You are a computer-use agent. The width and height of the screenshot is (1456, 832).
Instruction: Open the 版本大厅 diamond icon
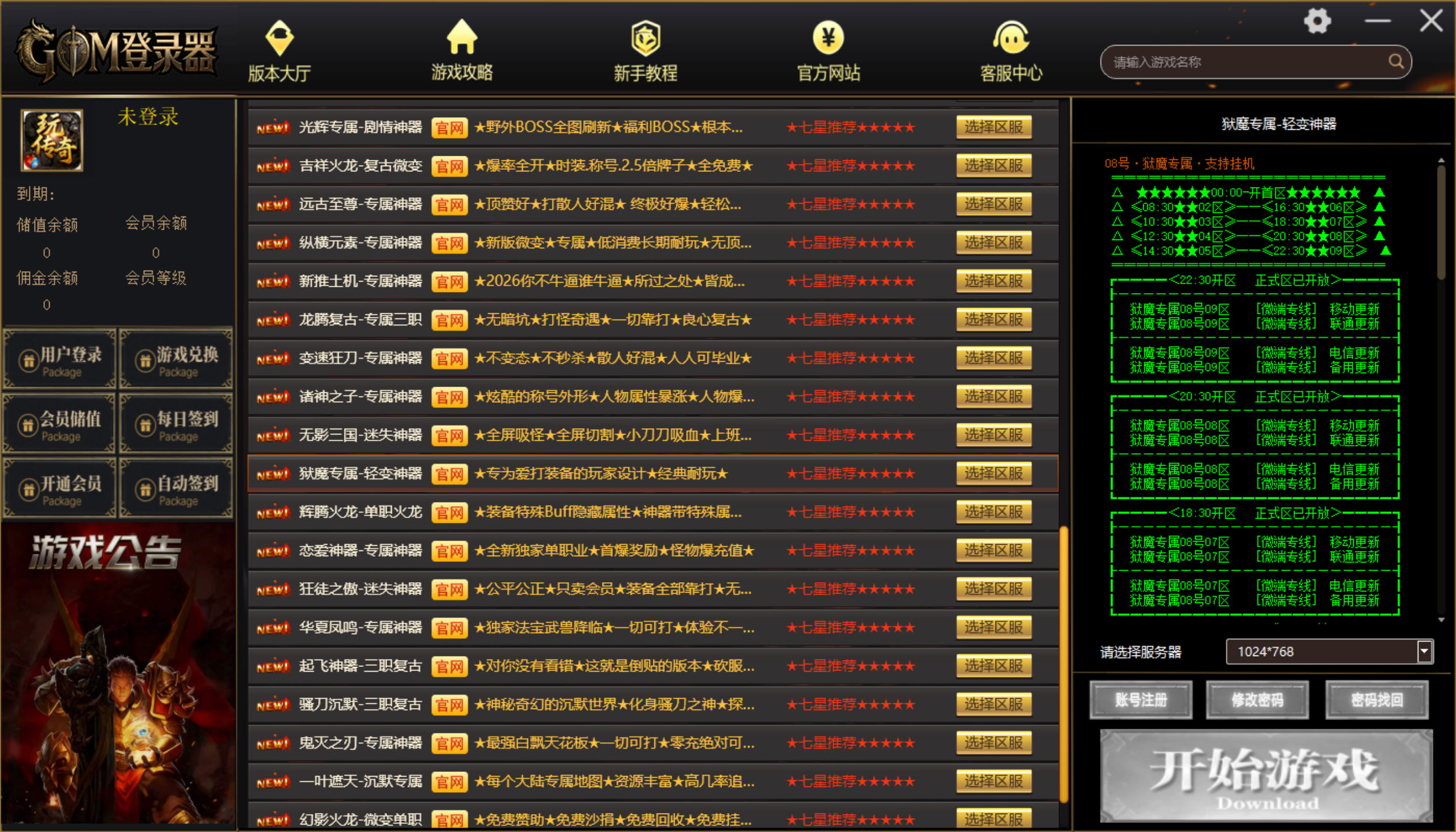pyautogui.click(x=279, y=38)
